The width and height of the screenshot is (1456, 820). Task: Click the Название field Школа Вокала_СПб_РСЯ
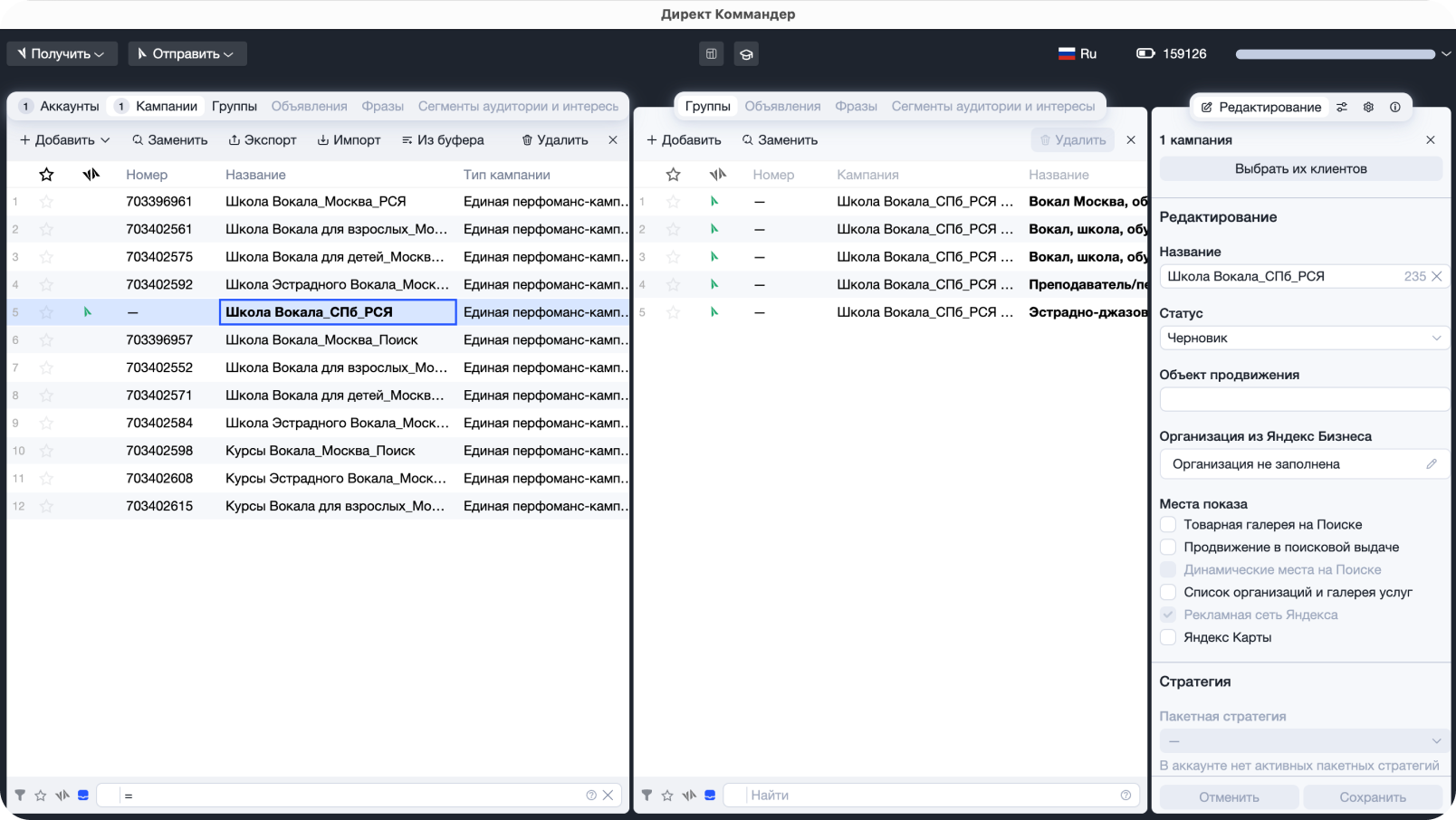click(x=1304, y=277)
